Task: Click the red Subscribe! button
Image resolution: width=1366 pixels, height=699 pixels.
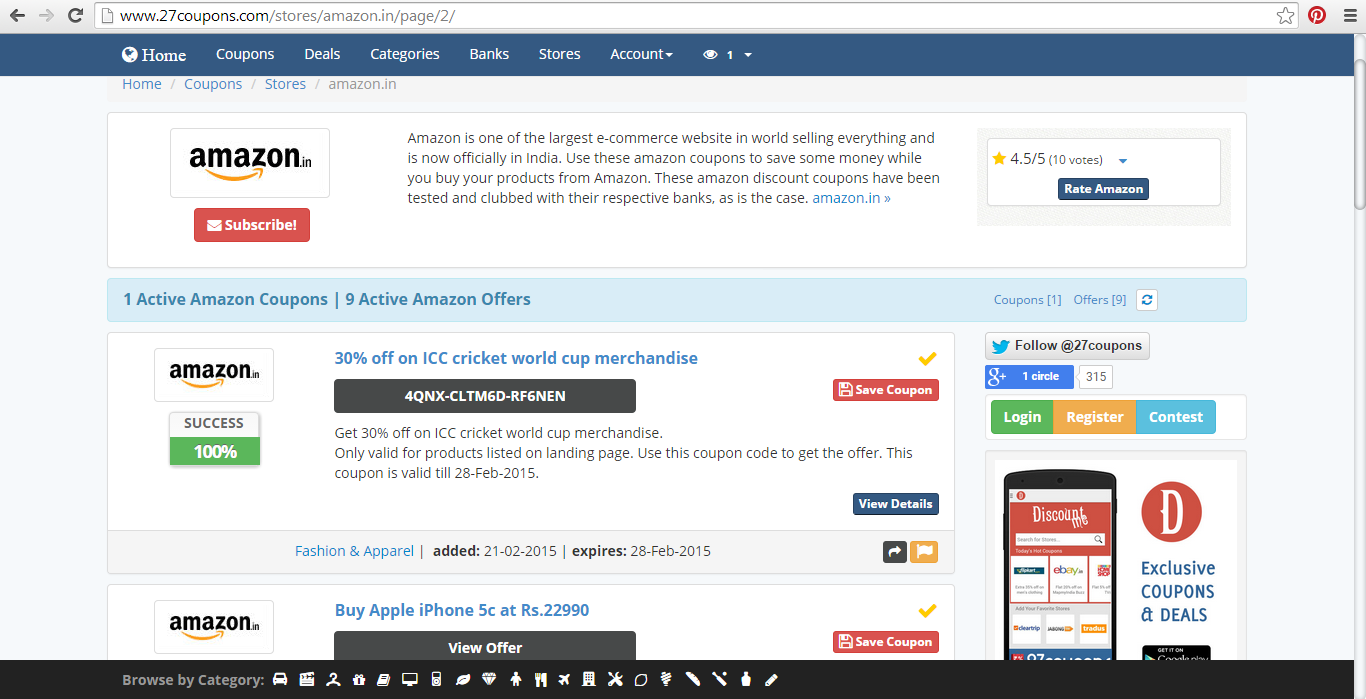Action: 252,225
